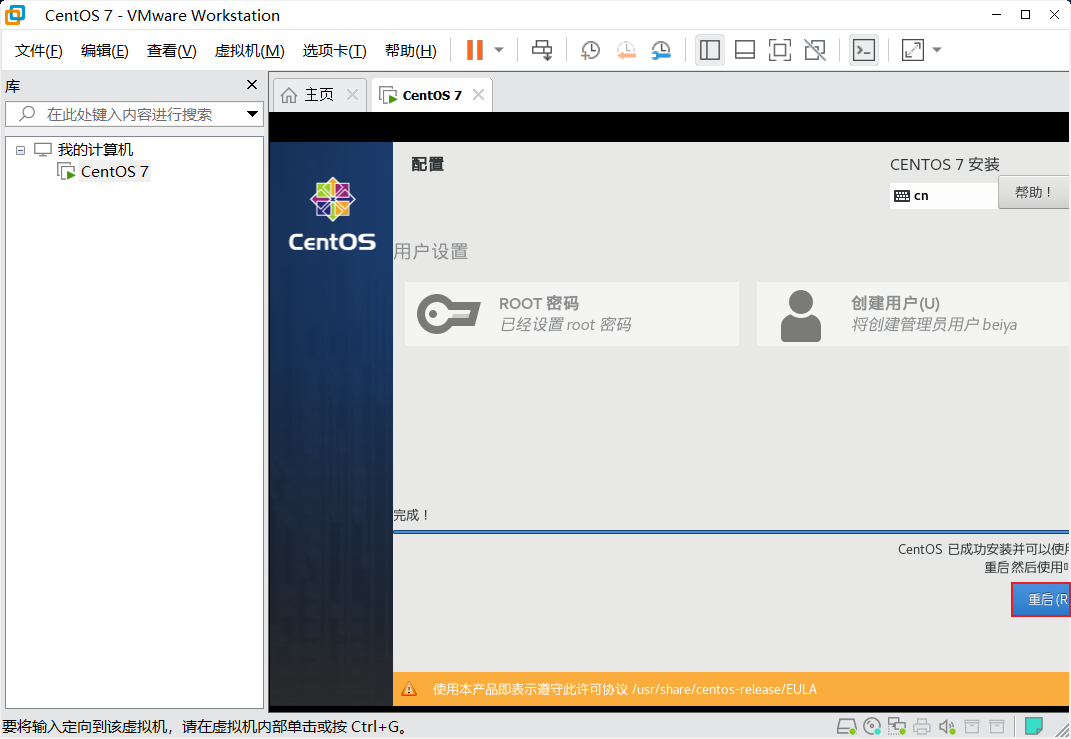Open the power options dropdown beside pause
Viewport: 1071px width, 739px height.
(499, 50)
